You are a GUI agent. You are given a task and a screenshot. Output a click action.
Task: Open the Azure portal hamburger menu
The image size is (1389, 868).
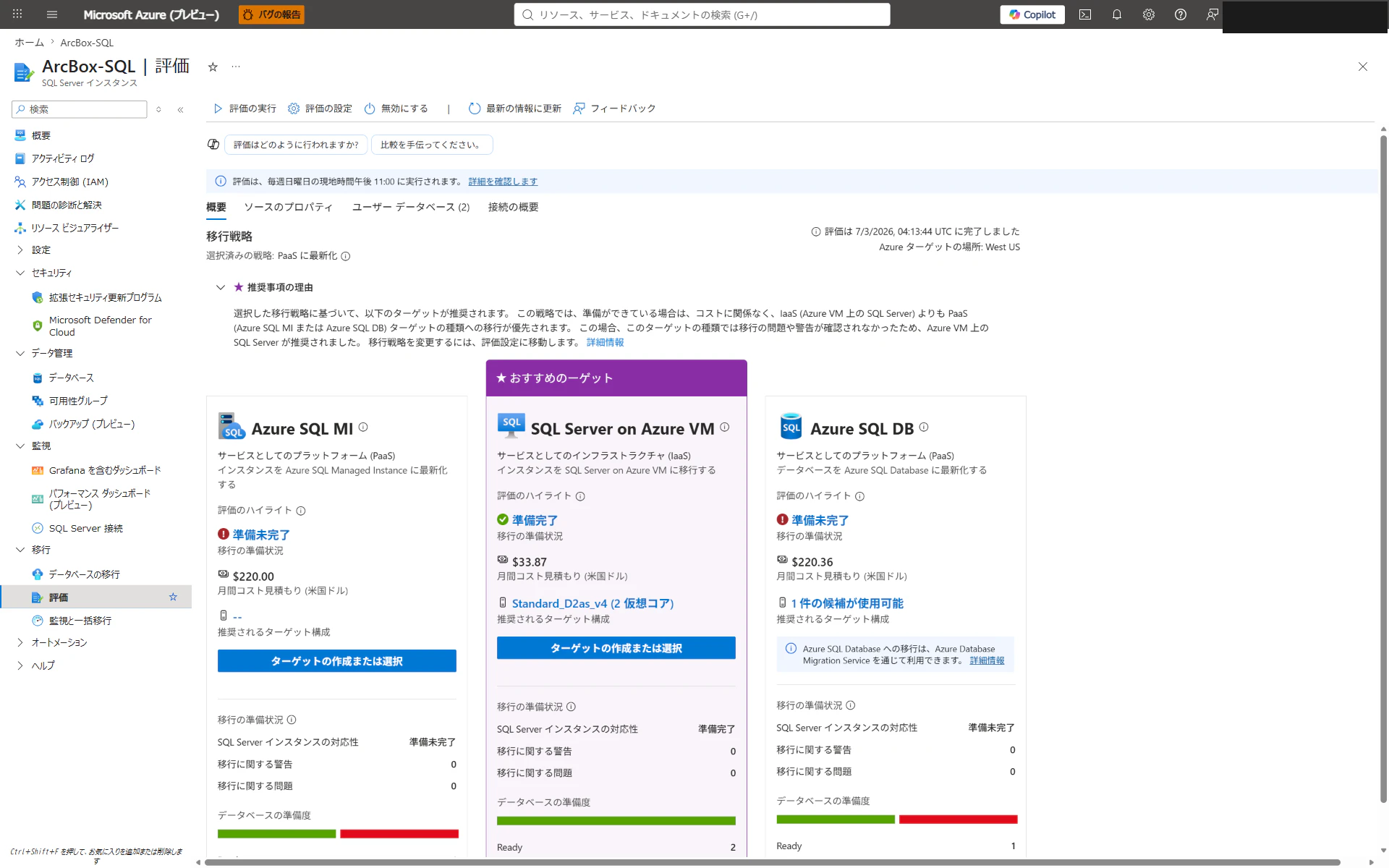(x=51, y=14)
